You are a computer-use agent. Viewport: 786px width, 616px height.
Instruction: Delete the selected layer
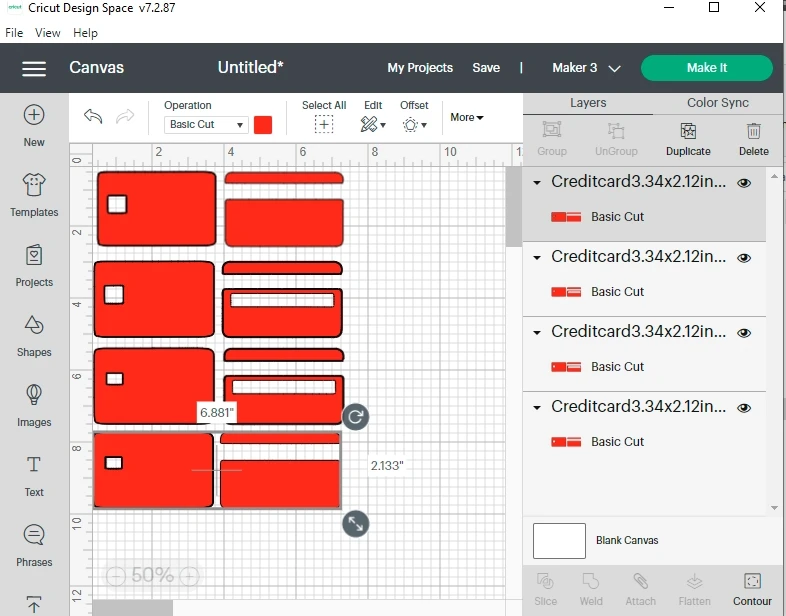click(x=754, y=139)
